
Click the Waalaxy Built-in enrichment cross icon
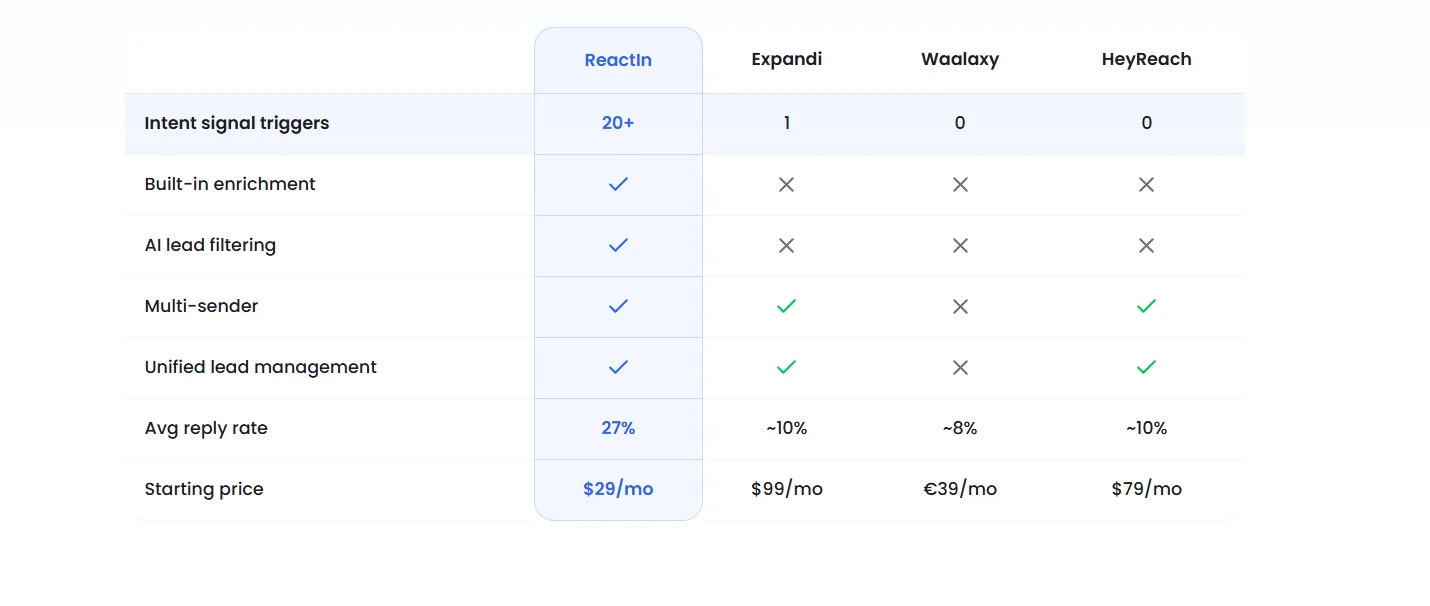(960, 184)
